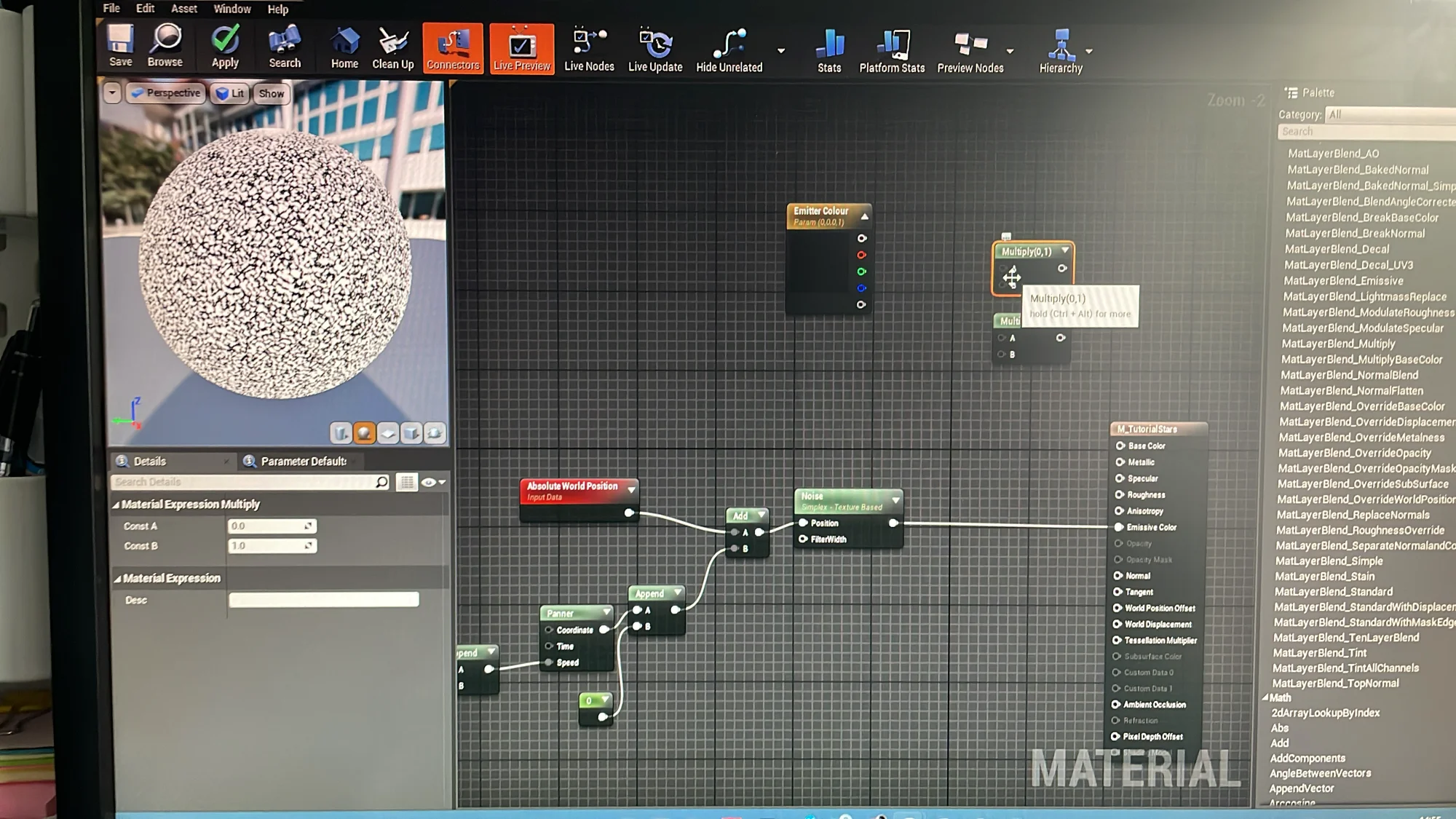Toggle Live Preview
Viewport: 1456px width, 819px height.
(x=522, y=49)
